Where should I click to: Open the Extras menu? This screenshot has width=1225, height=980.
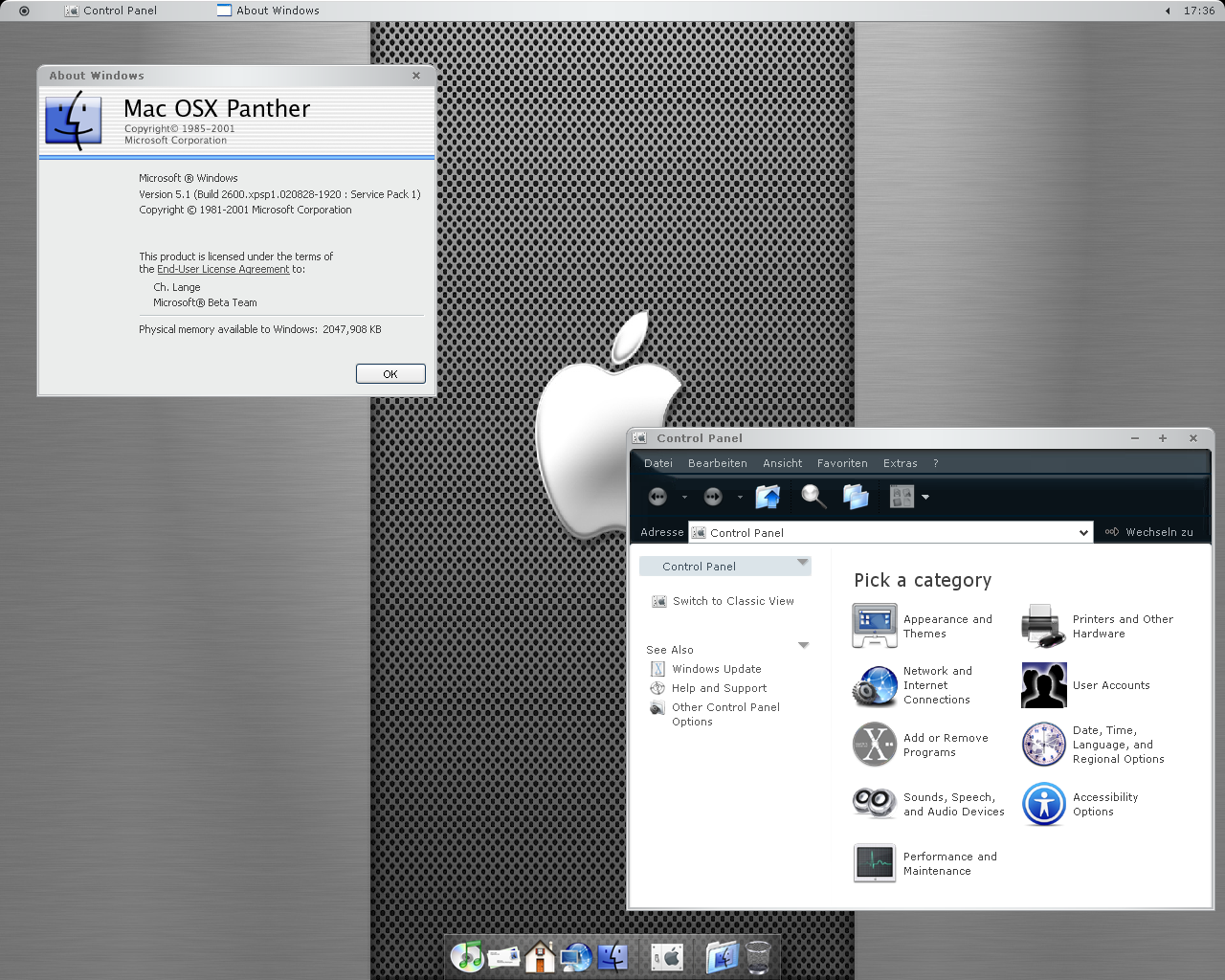click(900, 463)
